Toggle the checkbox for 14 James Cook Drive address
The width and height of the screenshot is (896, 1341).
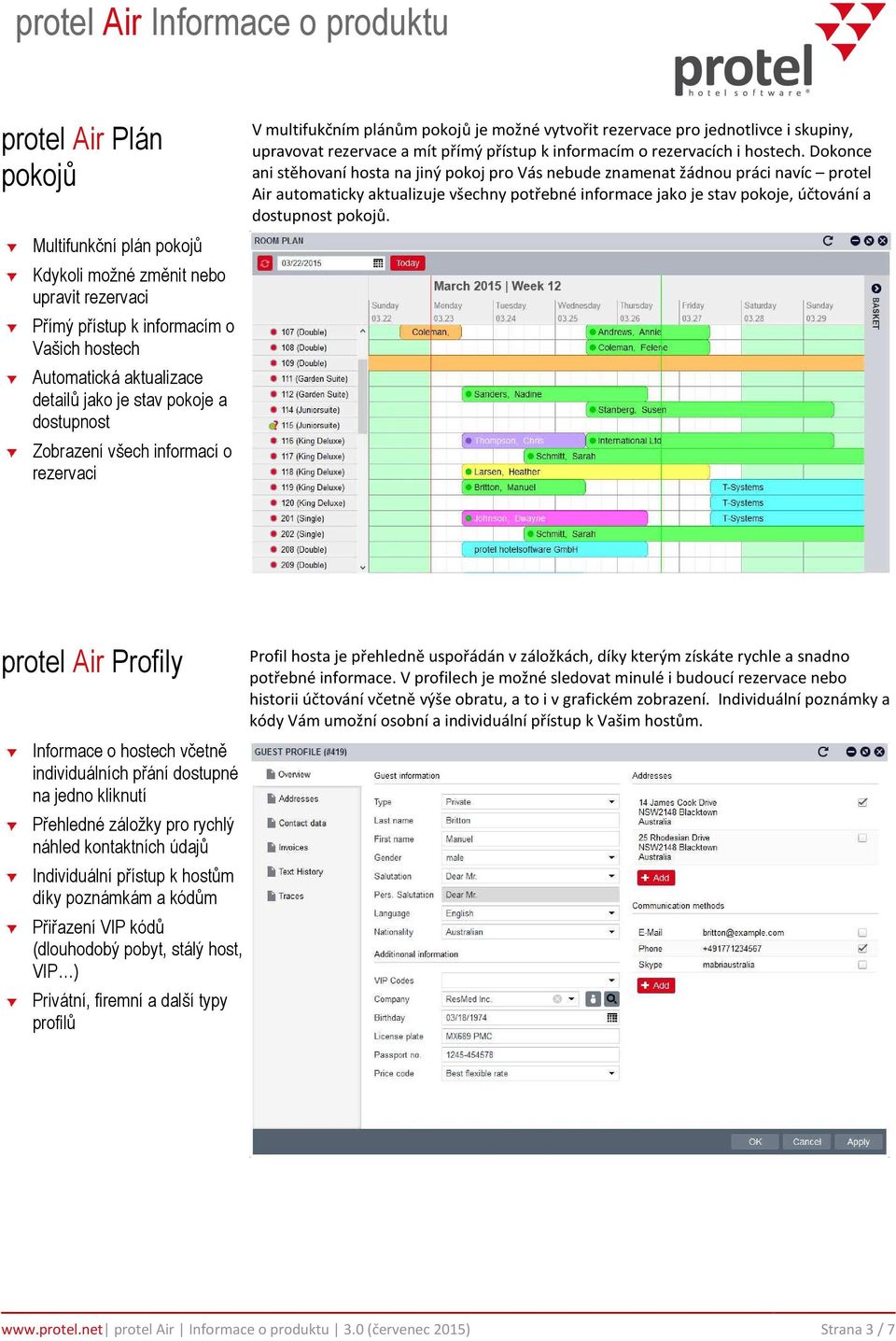tap(862, 802)
